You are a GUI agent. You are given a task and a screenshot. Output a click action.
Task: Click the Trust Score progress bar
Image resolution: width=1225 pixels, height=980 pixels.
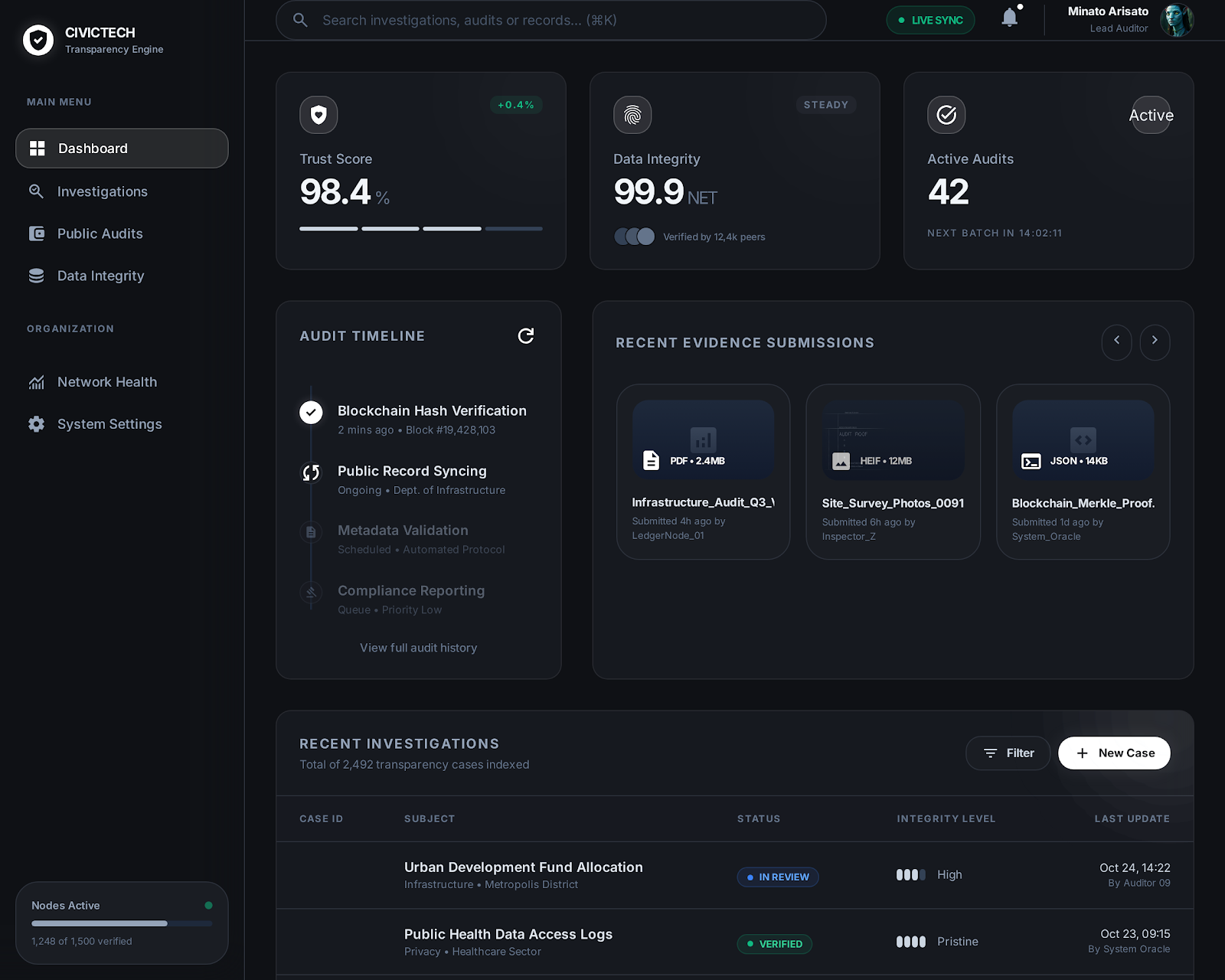point(421,228)
